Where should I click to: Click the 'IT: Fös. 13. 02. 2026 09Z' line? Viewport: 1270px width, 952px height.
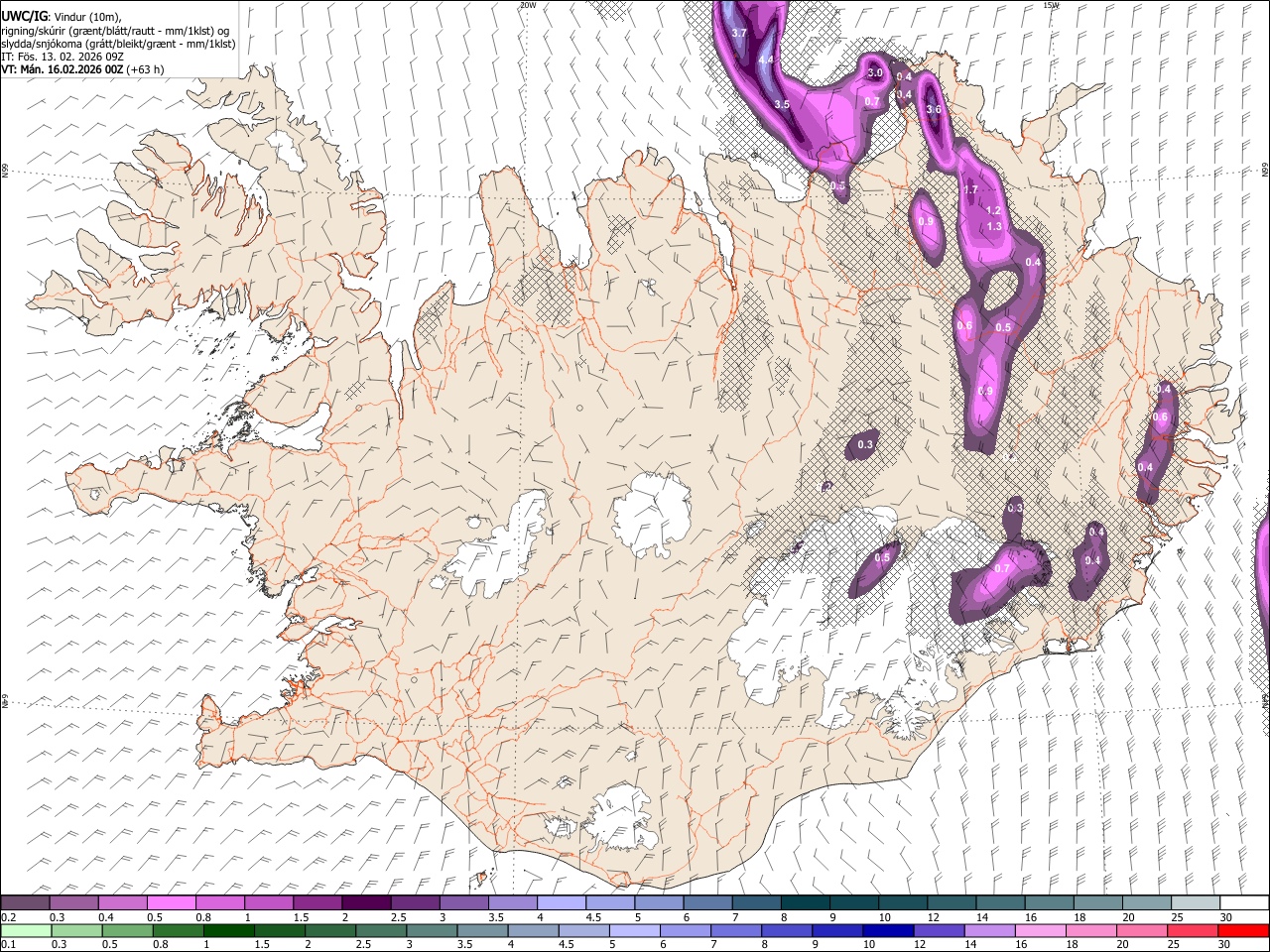63,57
